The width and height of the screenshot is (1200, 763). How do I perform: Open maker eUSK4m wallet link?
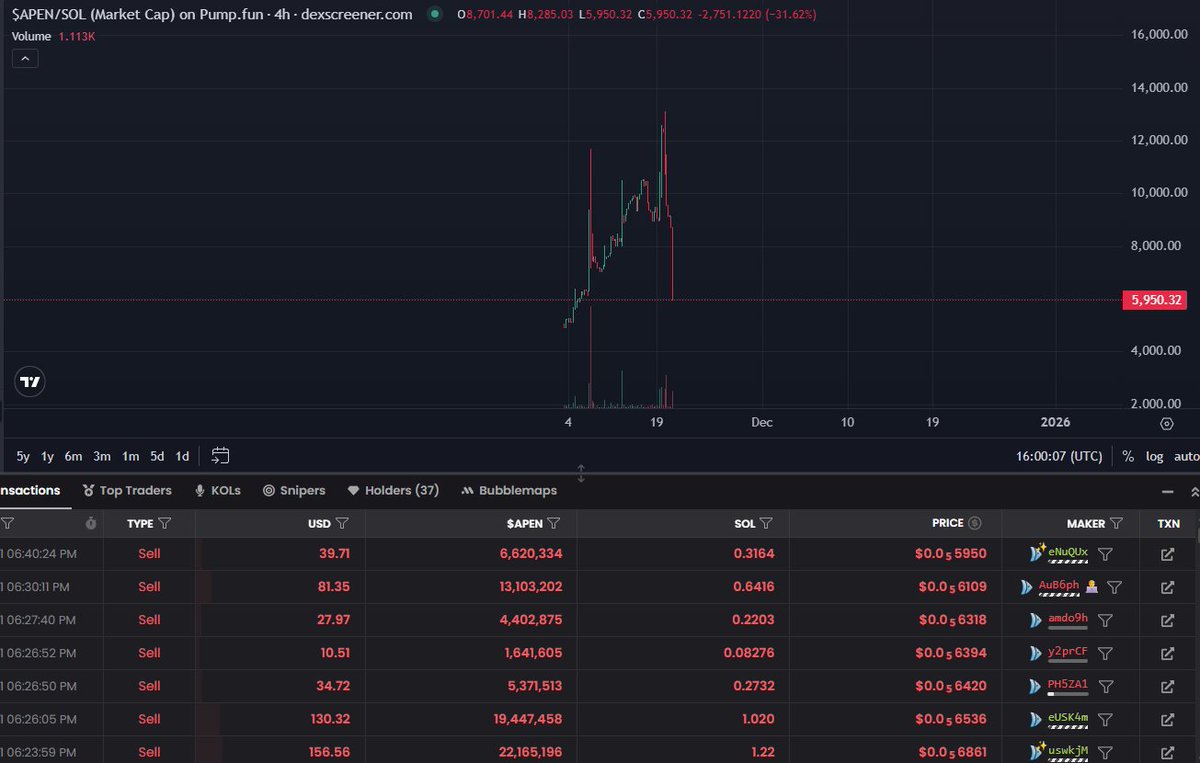[x=1067, y=717]
